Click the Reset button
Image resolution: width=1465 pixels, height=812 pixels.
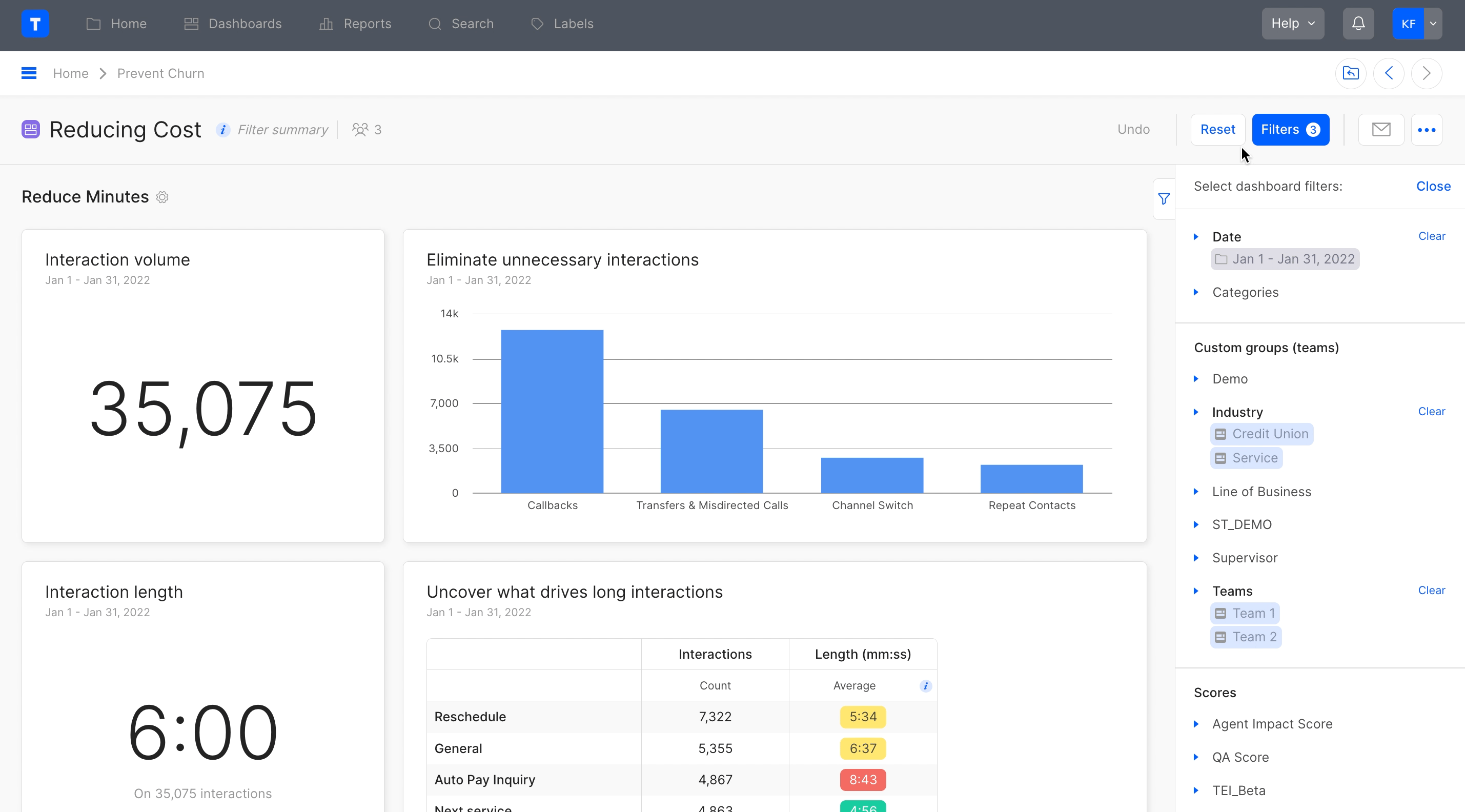tap(1217, 130)
